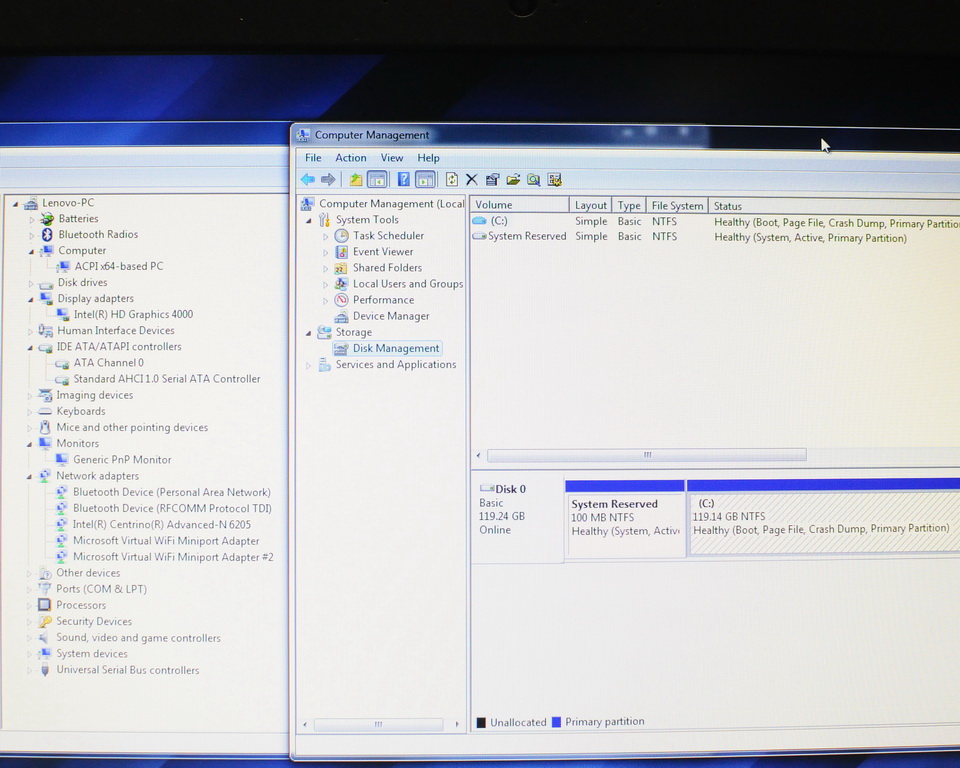
Task: Select the System Reserved 100 MB partition block
Action: coord(625,518)
